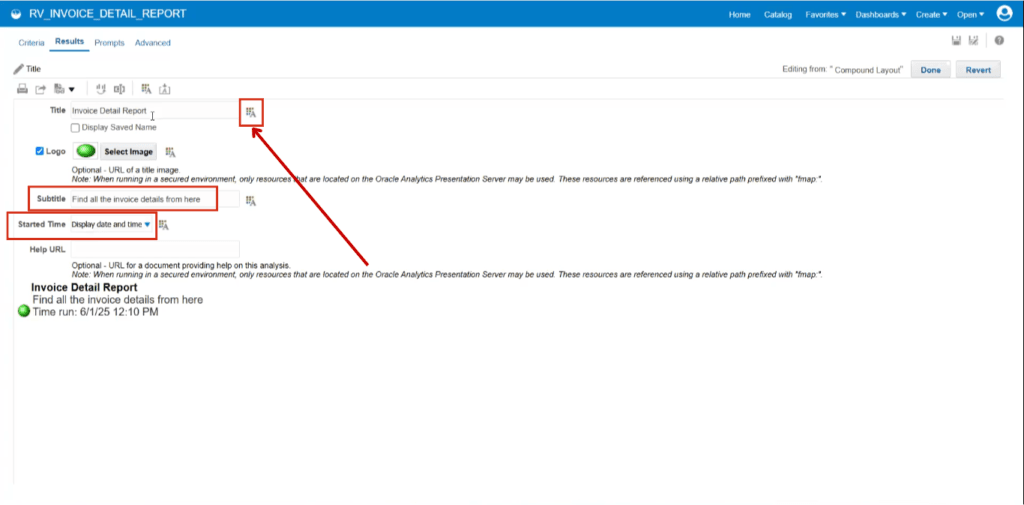The image size is (1024, 505).
Task: Check the Display Saved Name checkbox
Action: [75, 128]
